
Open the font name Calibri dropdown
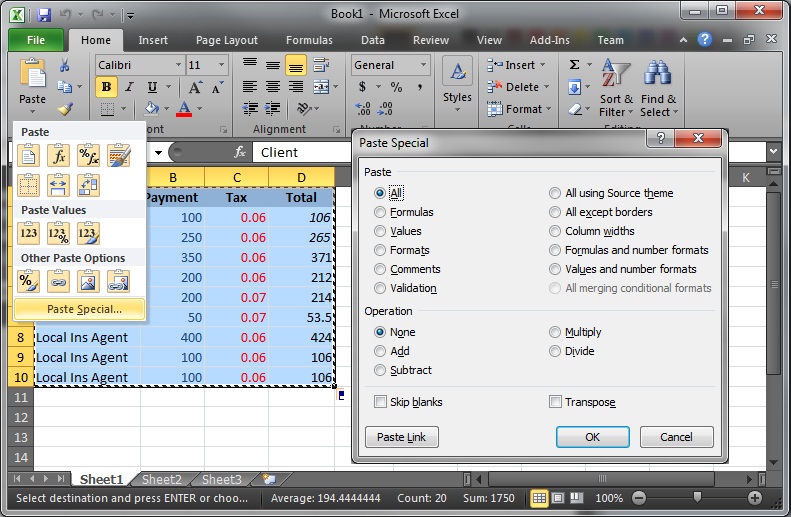[x=178, y=65]
